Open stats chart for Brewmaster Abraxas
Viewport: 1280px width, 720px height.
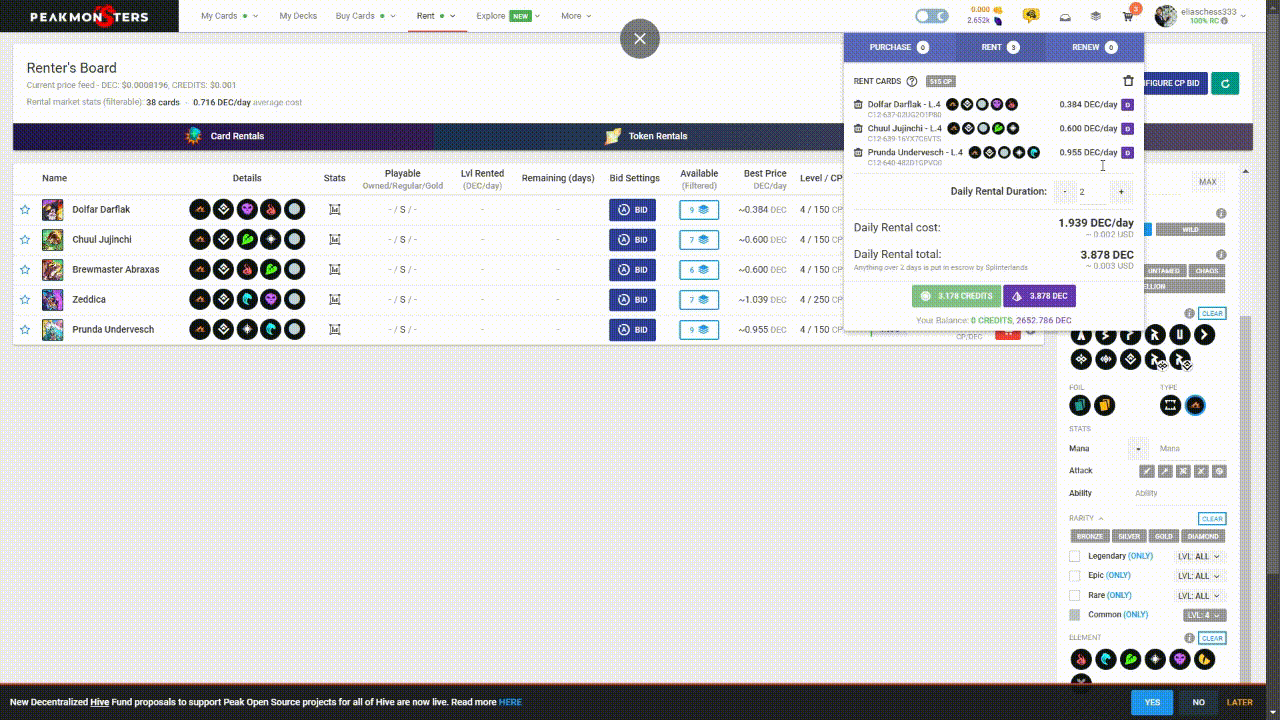click(334, 269)
